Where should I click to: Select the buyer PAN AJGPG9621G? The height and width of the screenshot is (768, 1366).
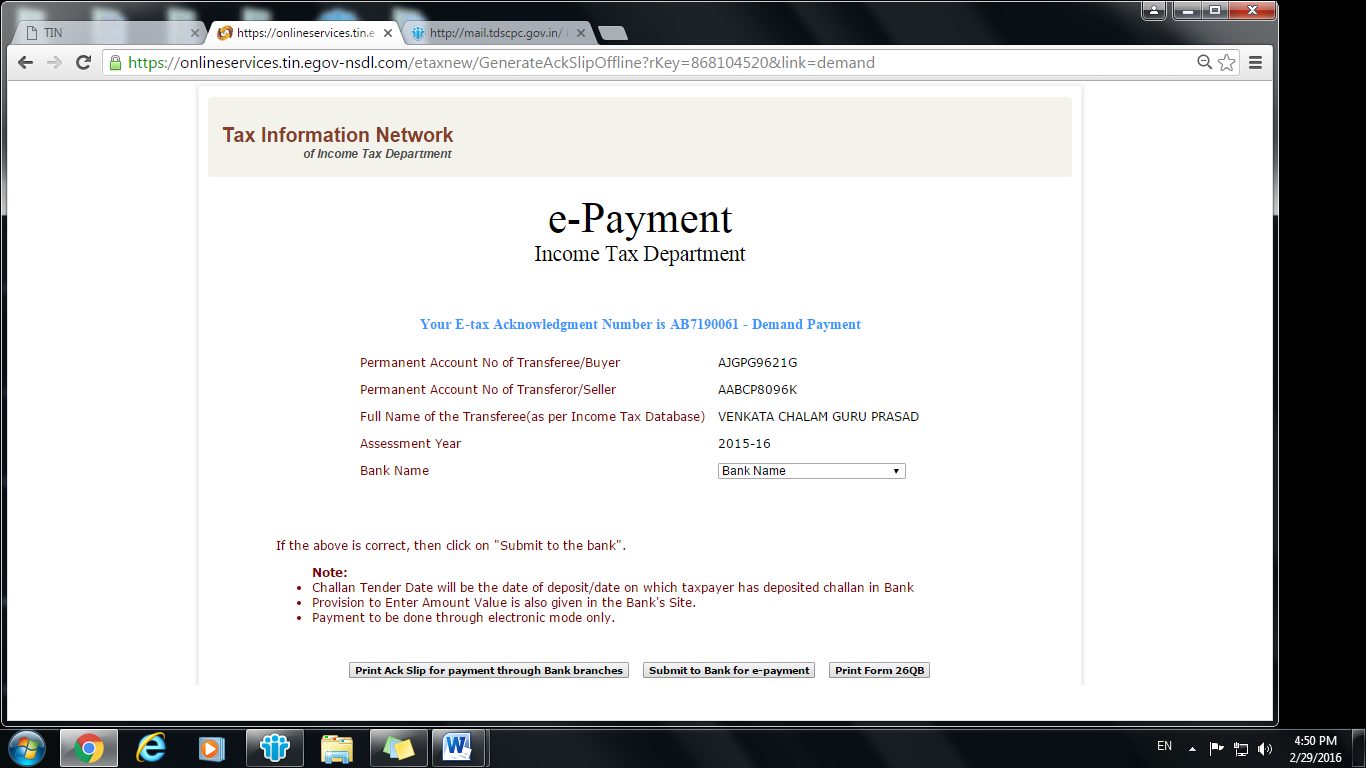point(758,363)
